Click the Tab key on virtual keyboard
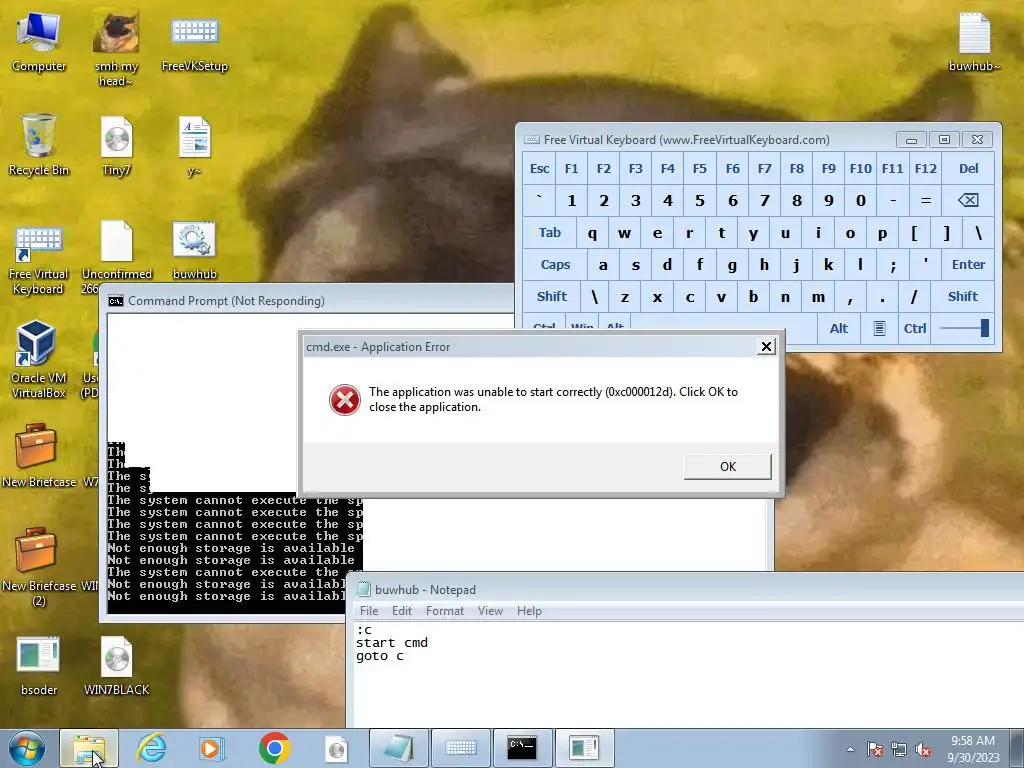1024x768 pixels. click(x=550, y=232)
